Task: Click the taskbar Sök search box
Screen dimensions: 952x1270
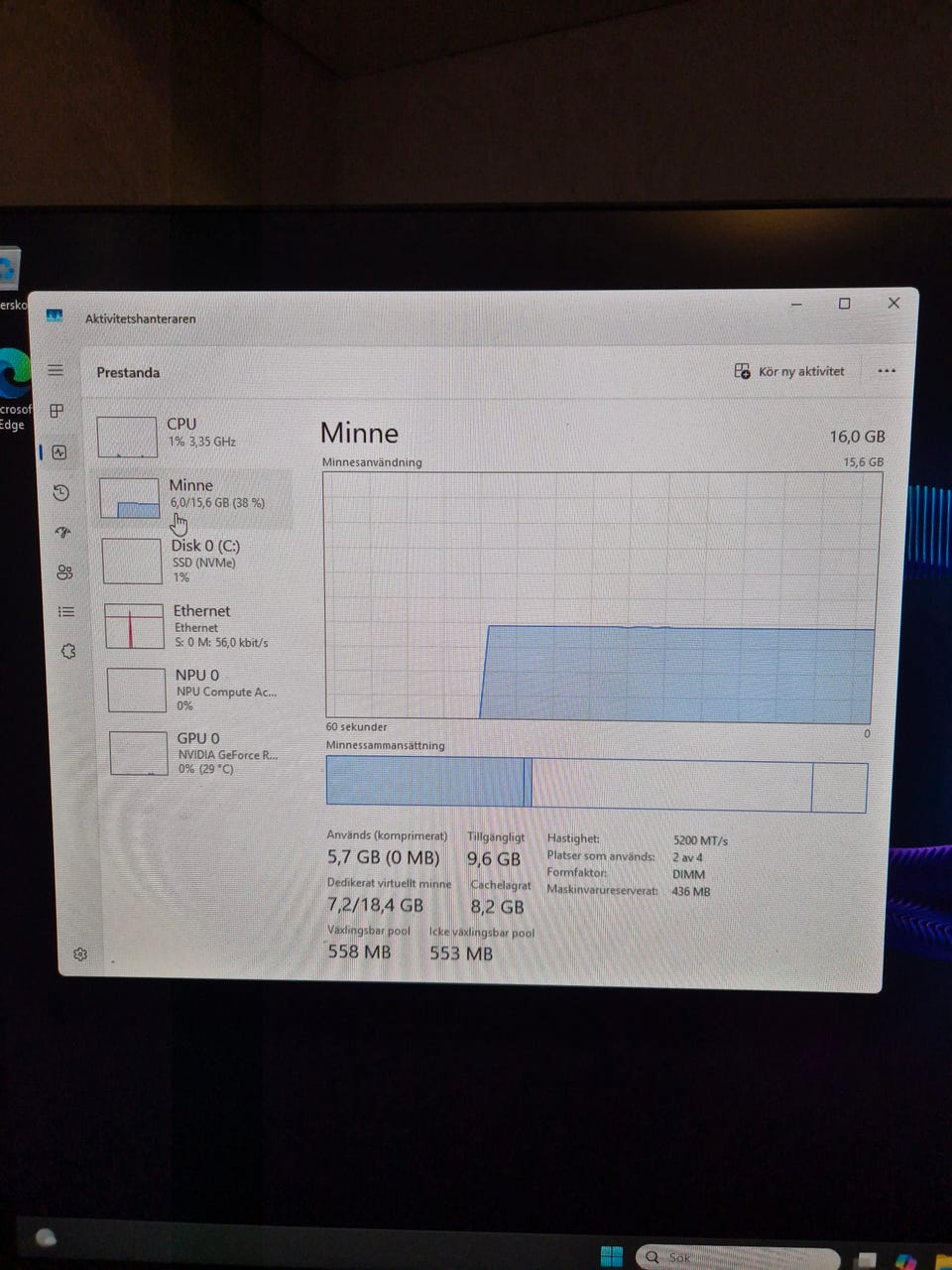Action: (x=738, y=1257)
